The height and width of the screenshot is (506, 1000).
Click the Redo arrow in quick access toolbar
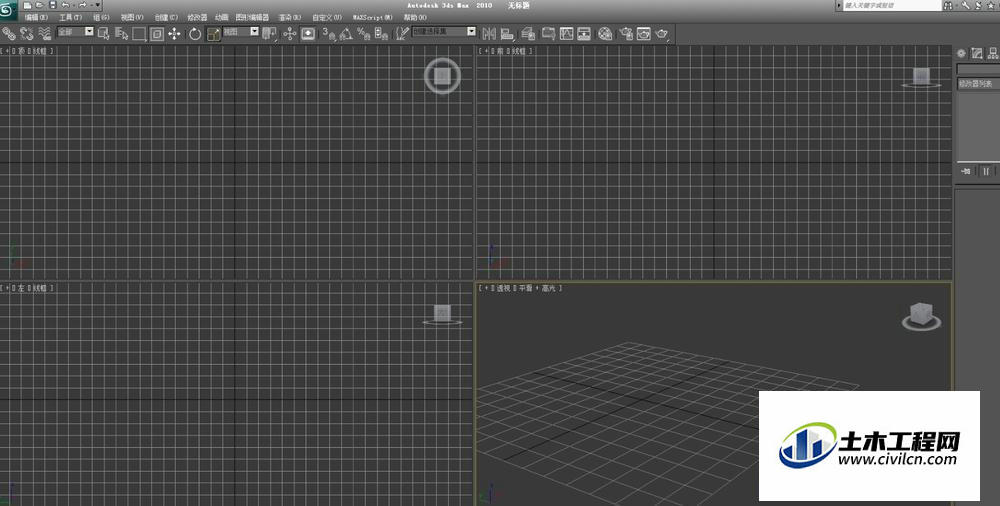click(83, 5)
